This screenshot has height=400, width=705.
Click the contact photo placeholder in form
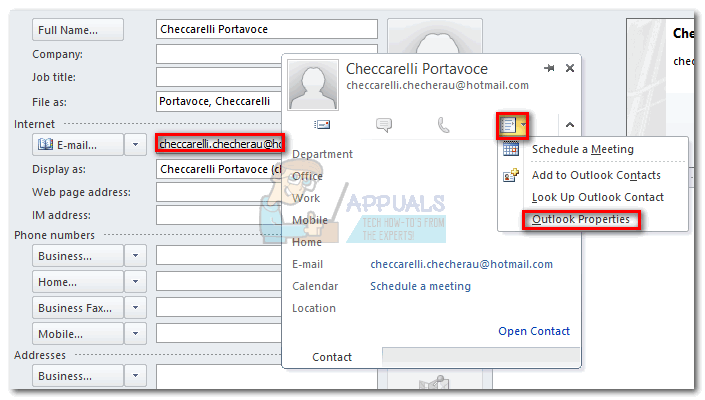click(435, 37)
